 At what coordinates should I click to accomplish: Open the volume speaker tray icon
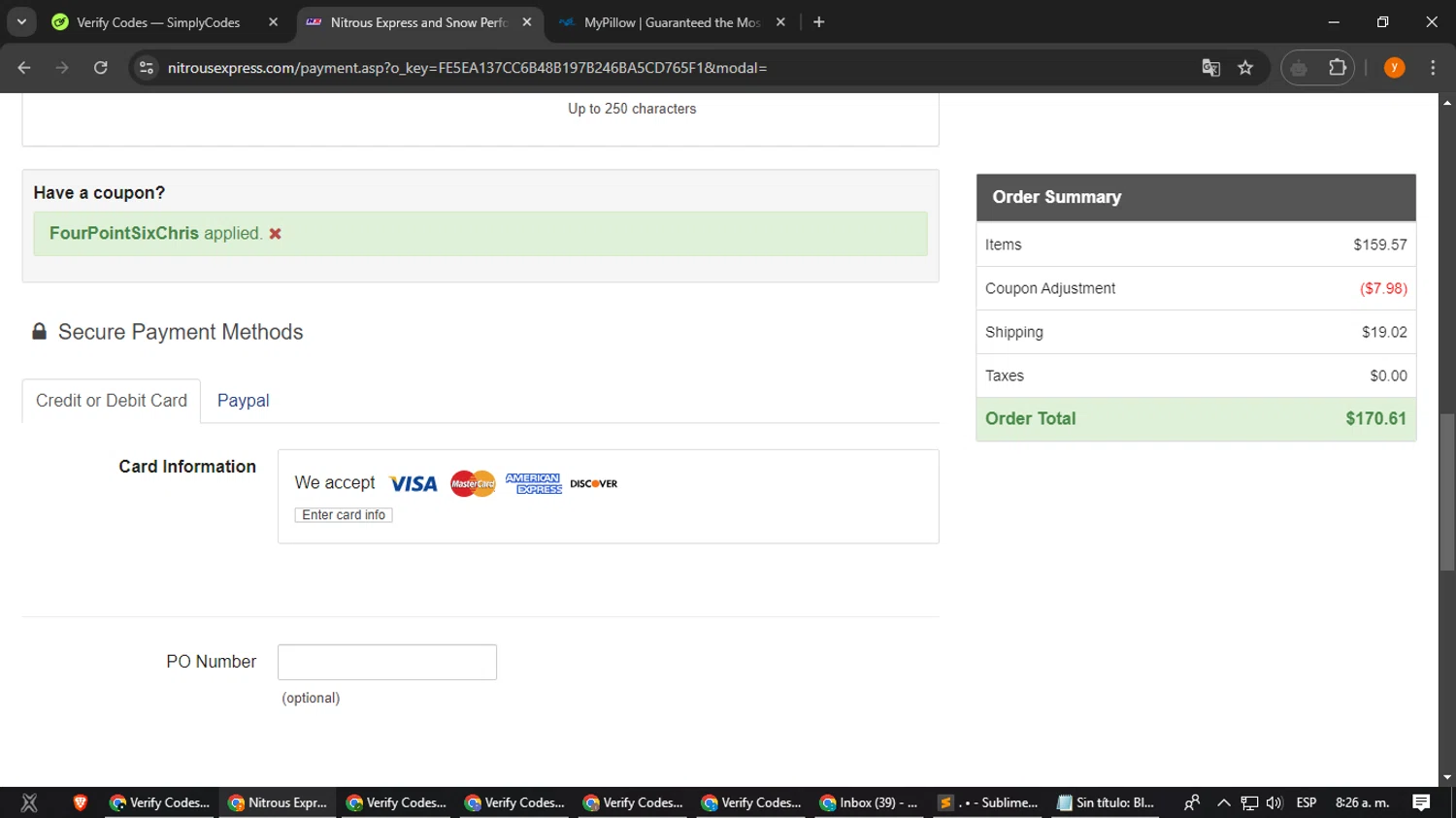click(1274, 802)
